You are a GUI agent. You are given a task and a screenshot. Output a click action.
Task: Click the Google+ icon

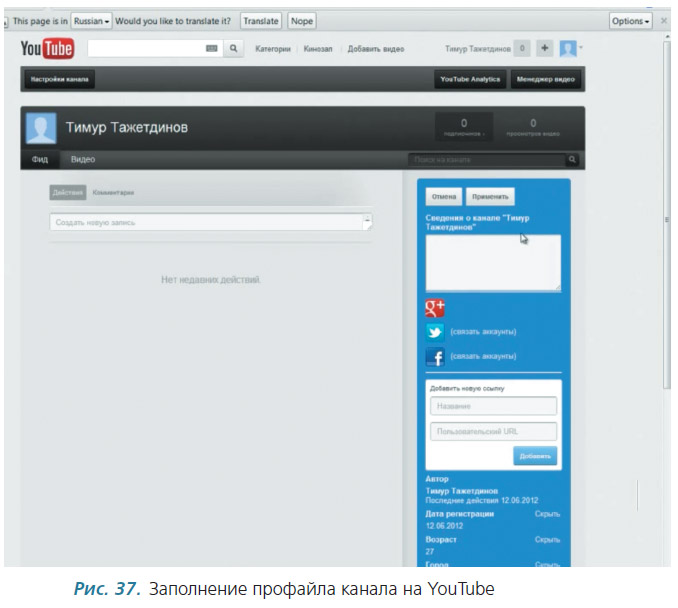[435, 308]
